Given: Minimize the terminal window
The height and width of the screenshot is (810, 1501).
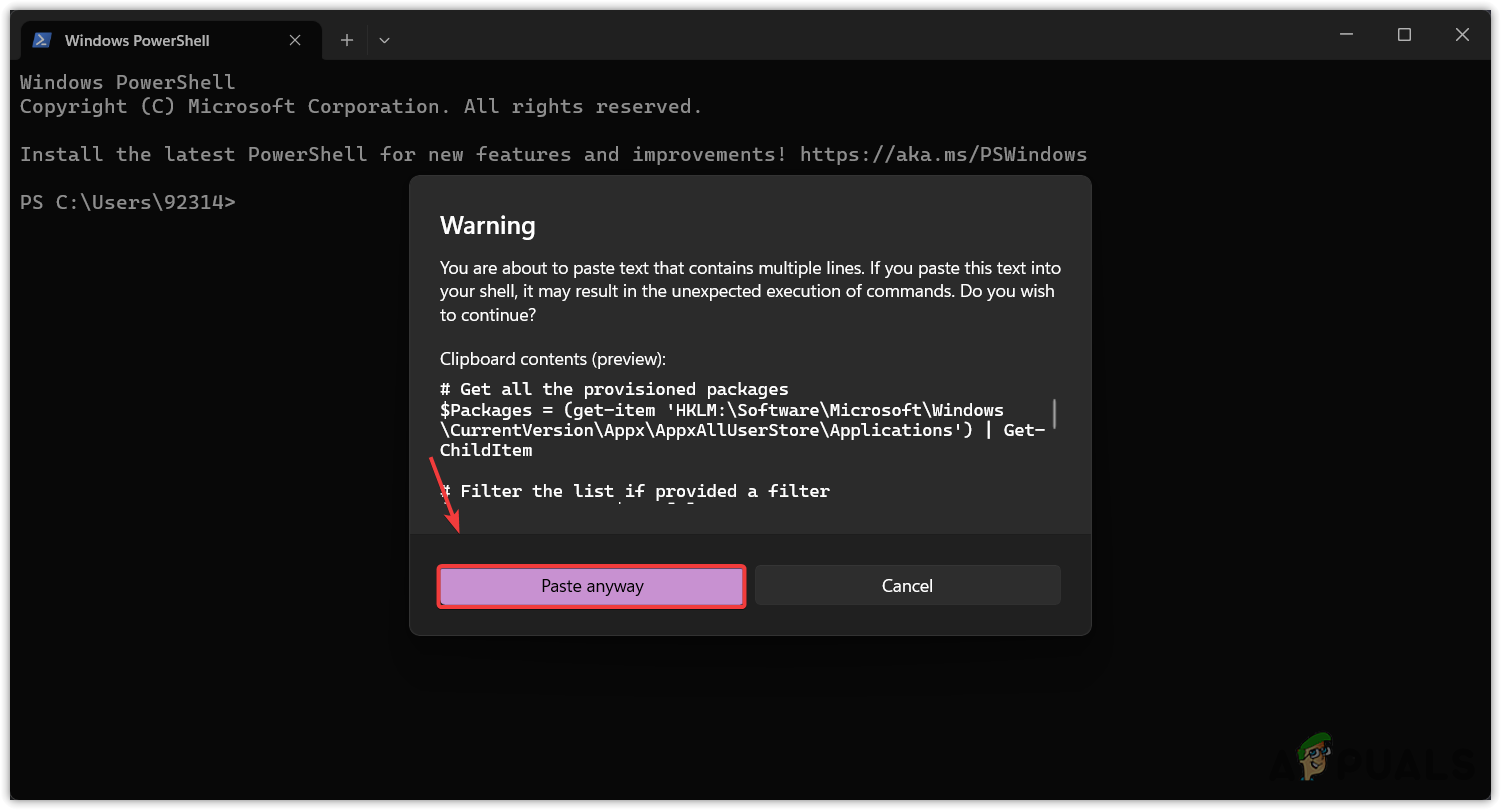Looking at the screenshot, I should (1346, 35).
